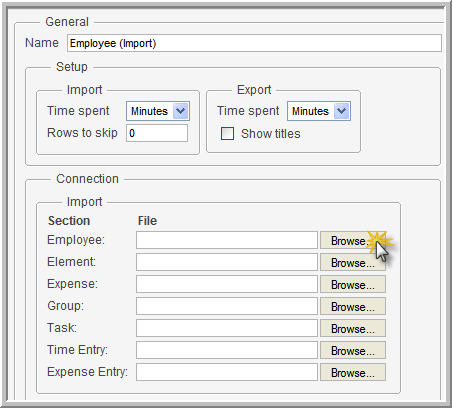Browse for the Task import file
This screenshot has width=452, height=408.
tap(353, 328)
